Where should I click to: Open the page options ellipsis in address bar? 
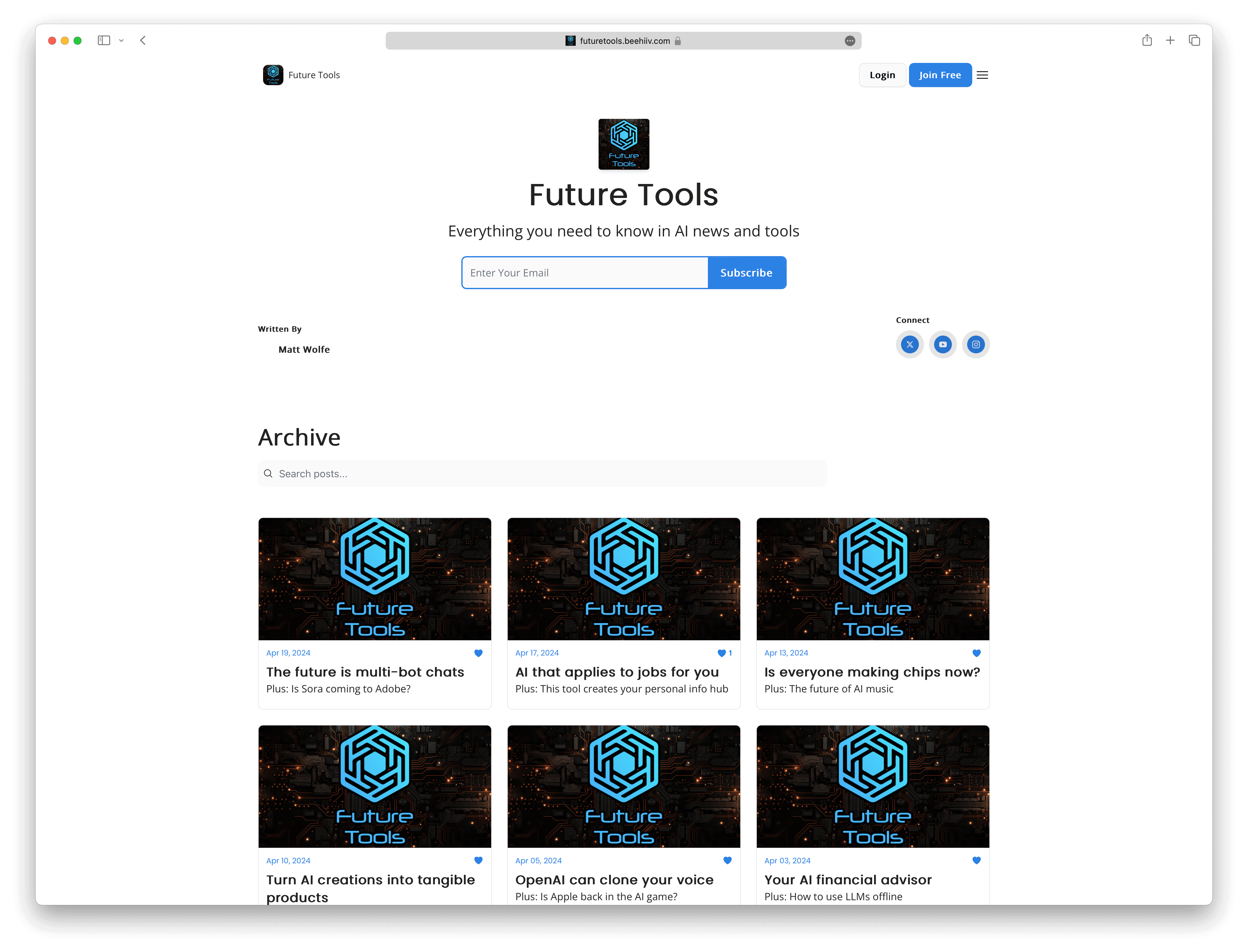(850, 41)
